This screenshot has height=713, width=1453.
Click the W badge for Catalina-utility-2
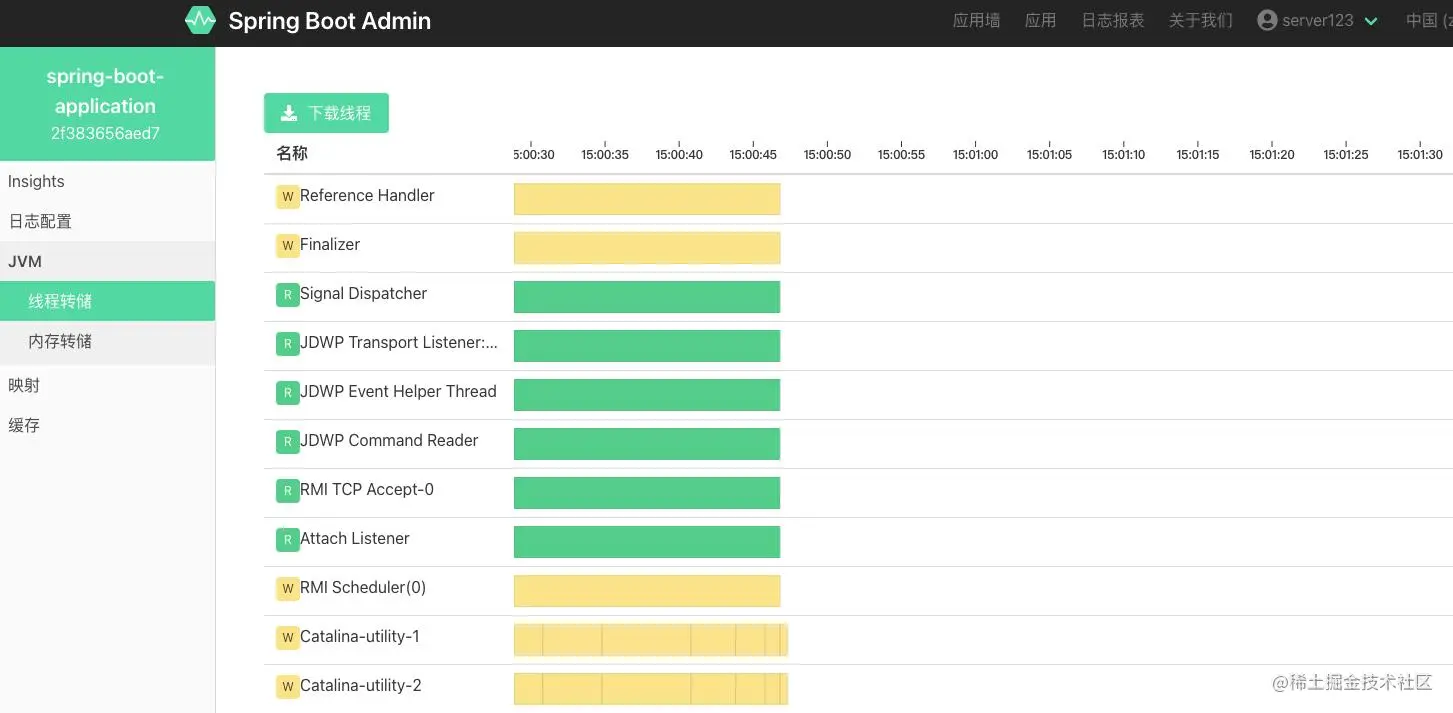(x=288, y=686)
